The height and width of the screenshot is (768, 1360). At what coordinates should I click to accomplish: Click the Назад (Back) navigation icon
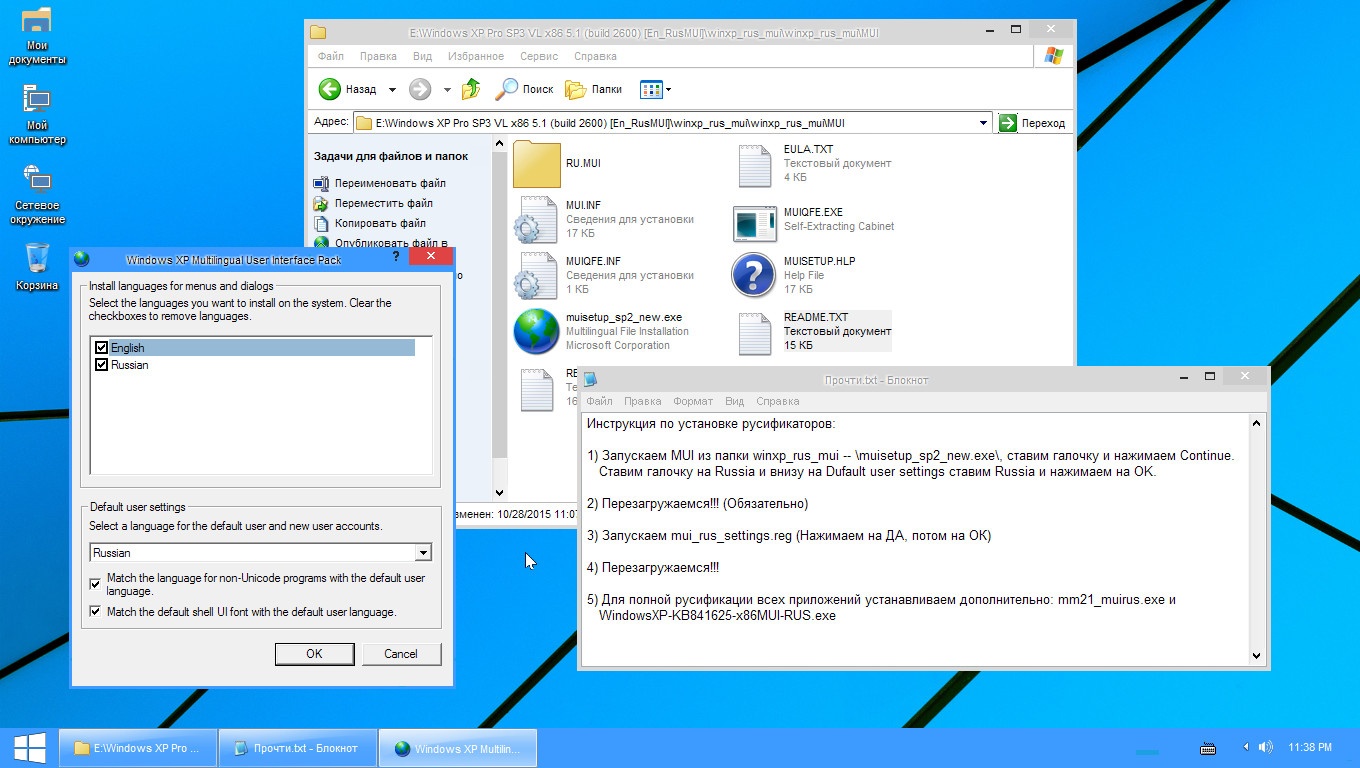pyautogui.click(x=330, y=88)
